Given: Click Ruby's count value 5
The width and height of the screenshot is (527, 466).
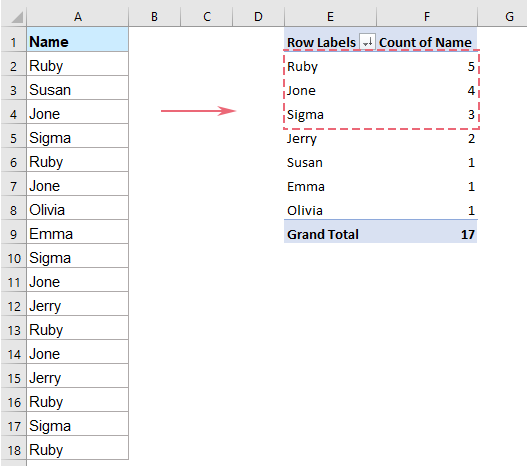Looking at the screenshot, I should [471, 67].
